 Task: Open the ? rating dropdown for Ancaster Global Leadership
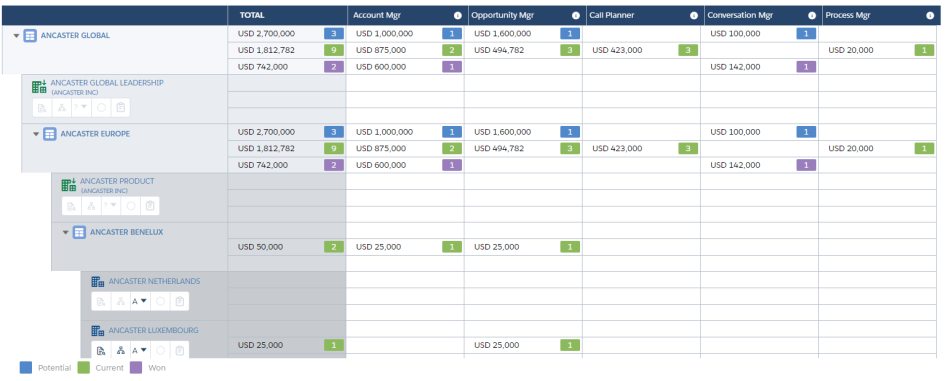[81, 108]
